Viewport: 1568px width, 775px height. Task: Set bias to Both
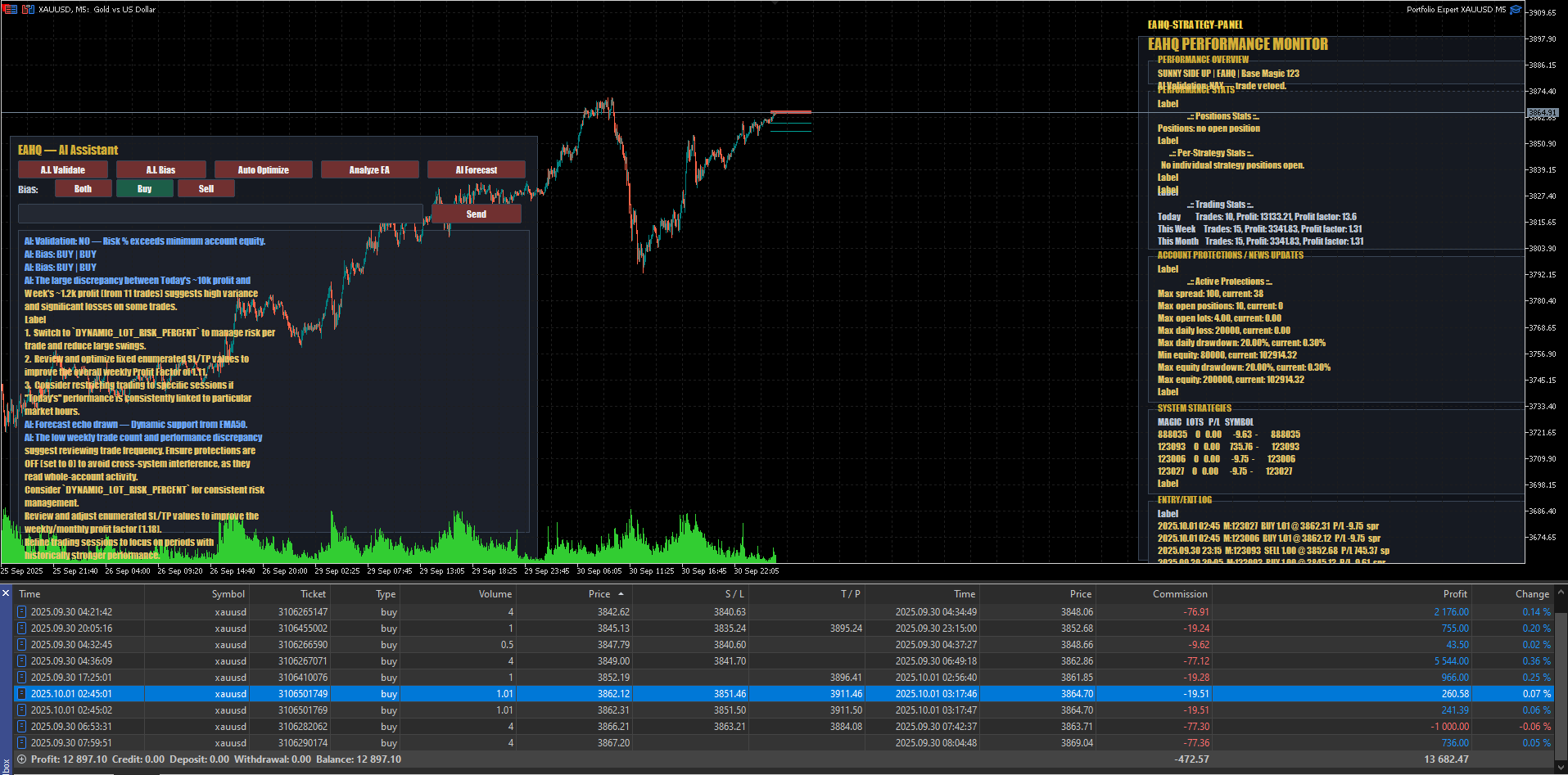point(83,189)
